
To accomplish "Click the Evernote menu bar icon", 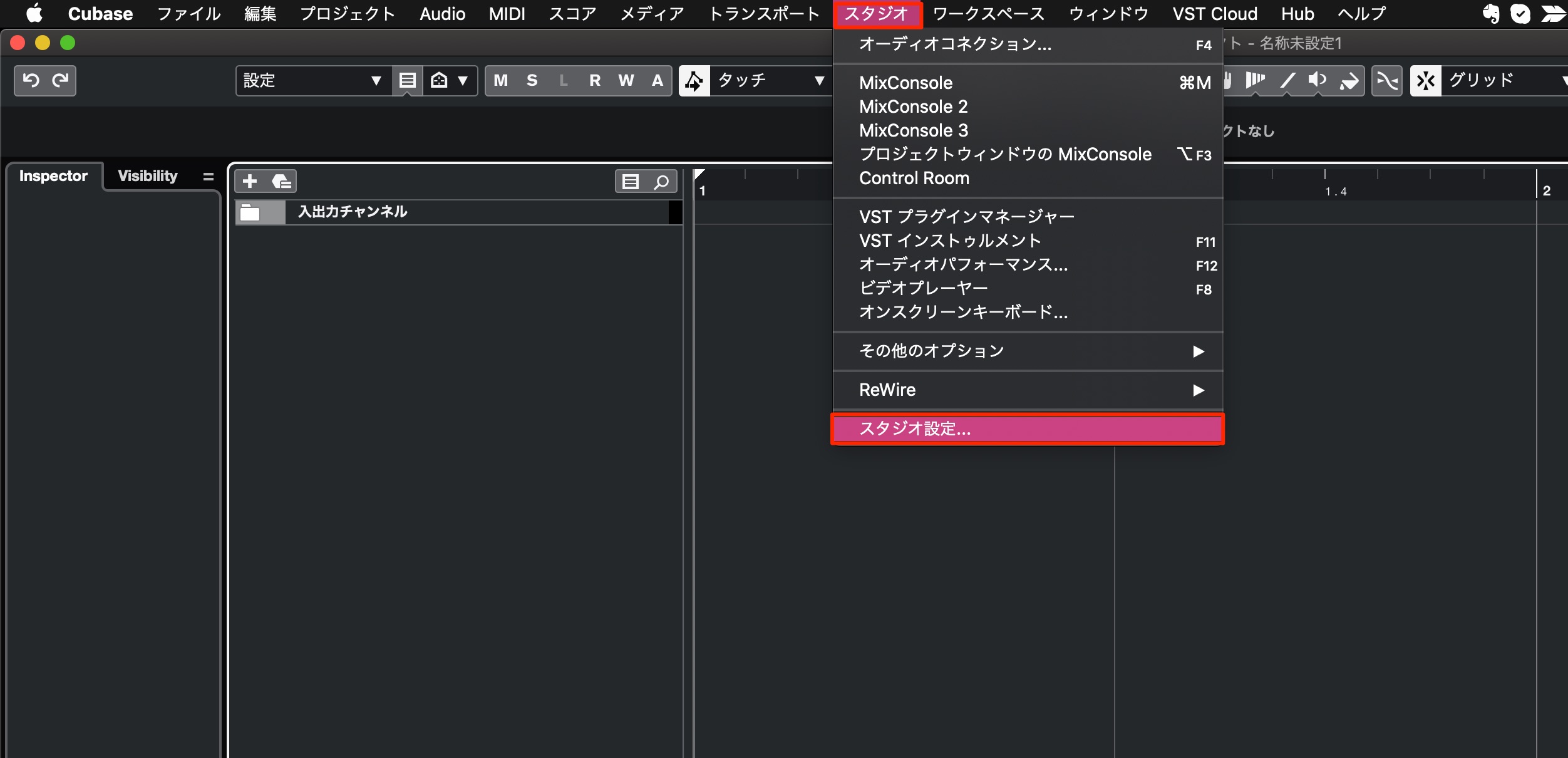I will (x=1491, y=14).
